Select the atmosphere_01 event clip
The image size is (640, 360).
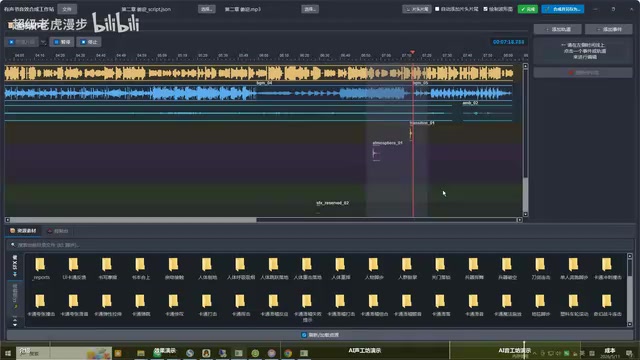376,153
